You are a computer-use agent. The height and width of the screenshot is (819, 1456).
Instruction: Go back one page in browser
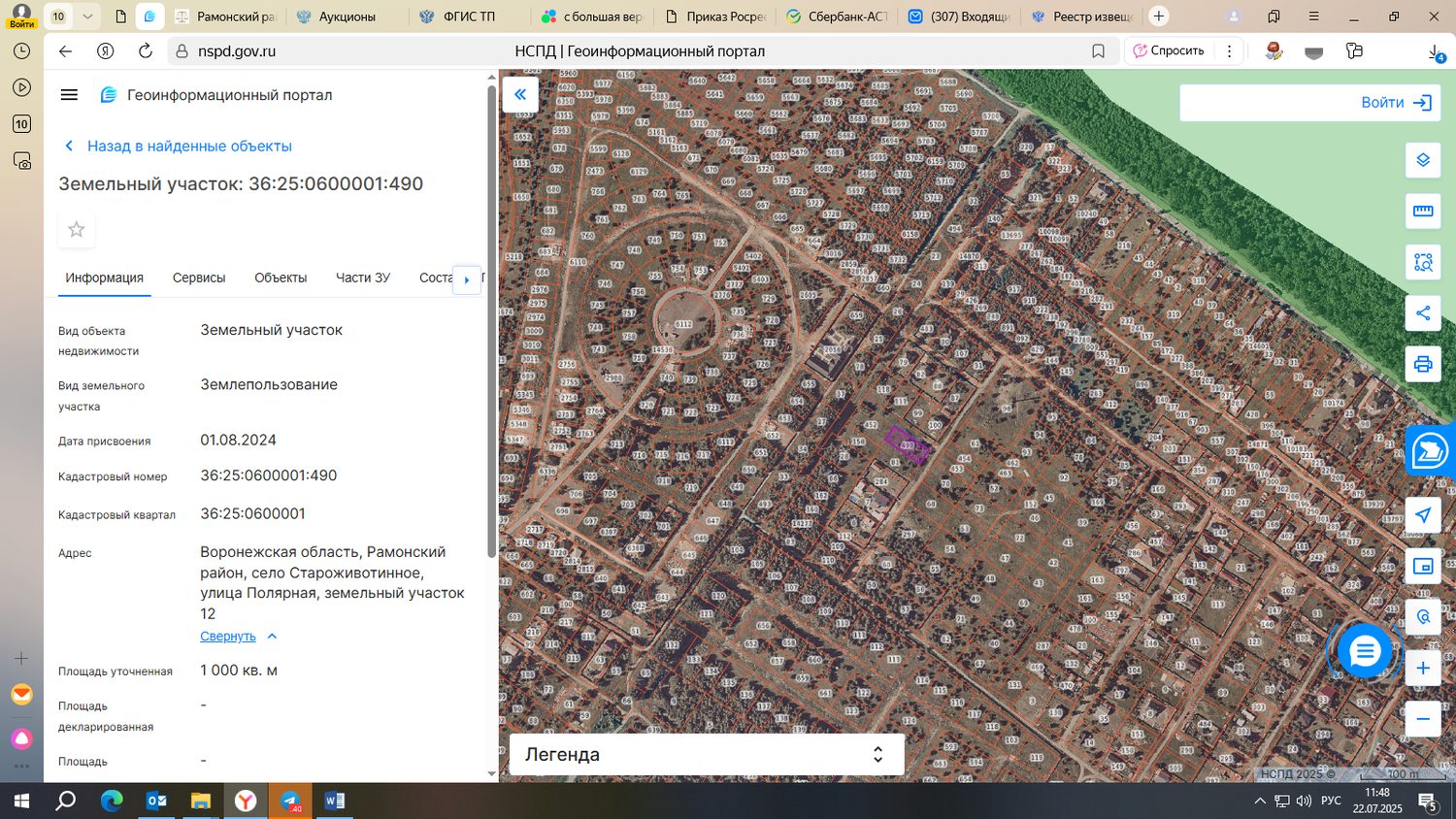[65, 51]
